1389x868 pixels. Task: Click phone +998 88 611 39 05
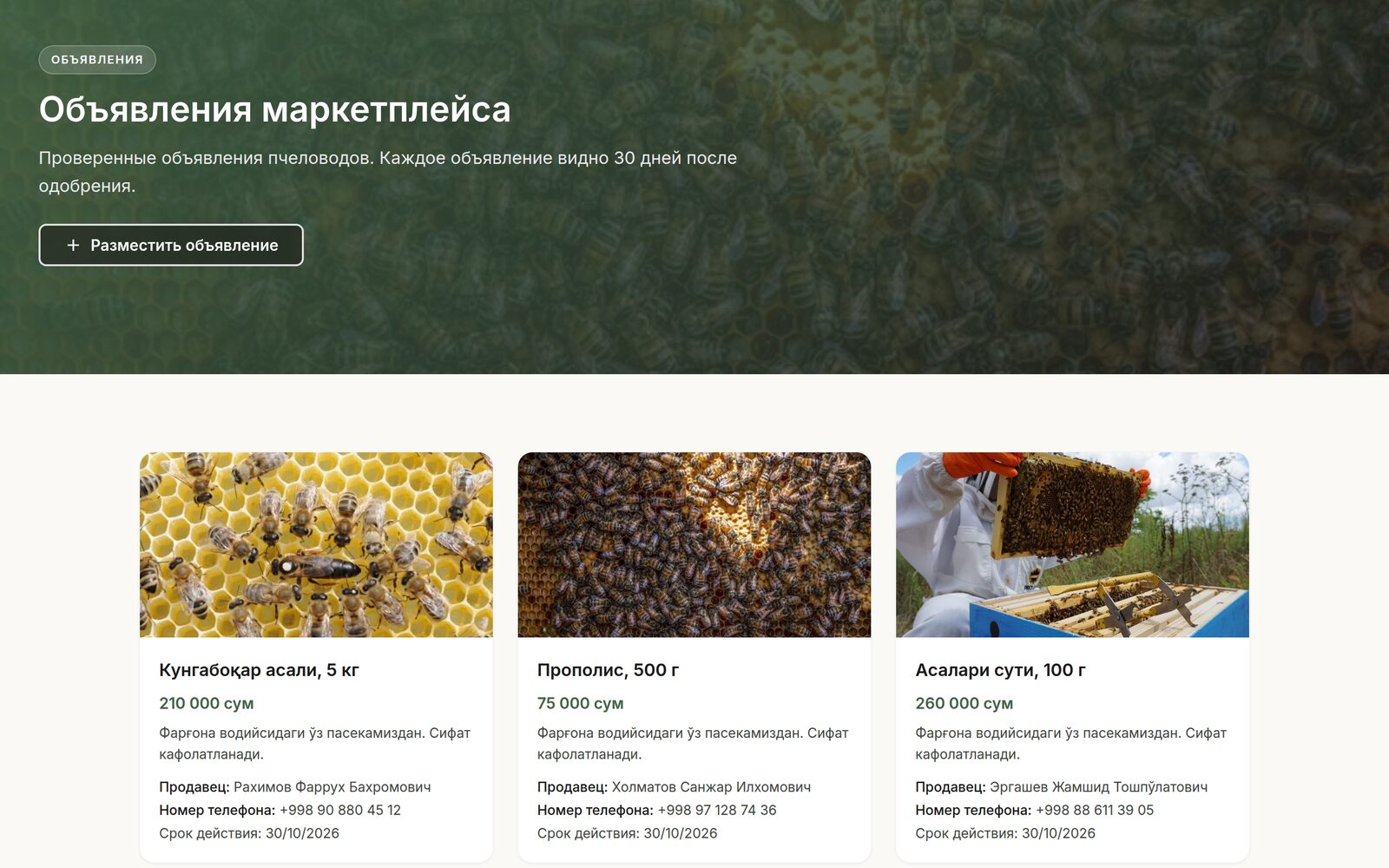pos(1095,810)
